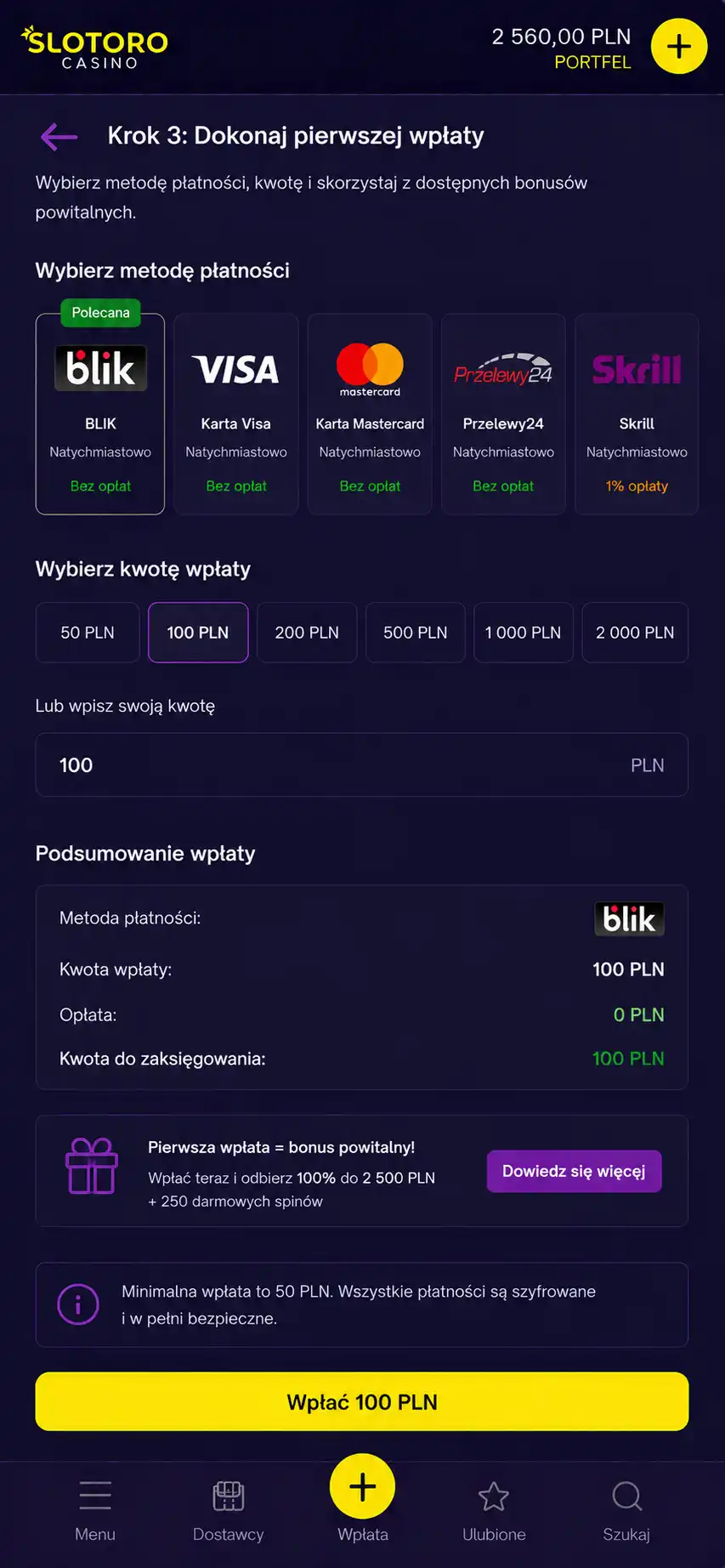
Task: Tap the yellow plus wallet button in header
Action: coord(678,46)
